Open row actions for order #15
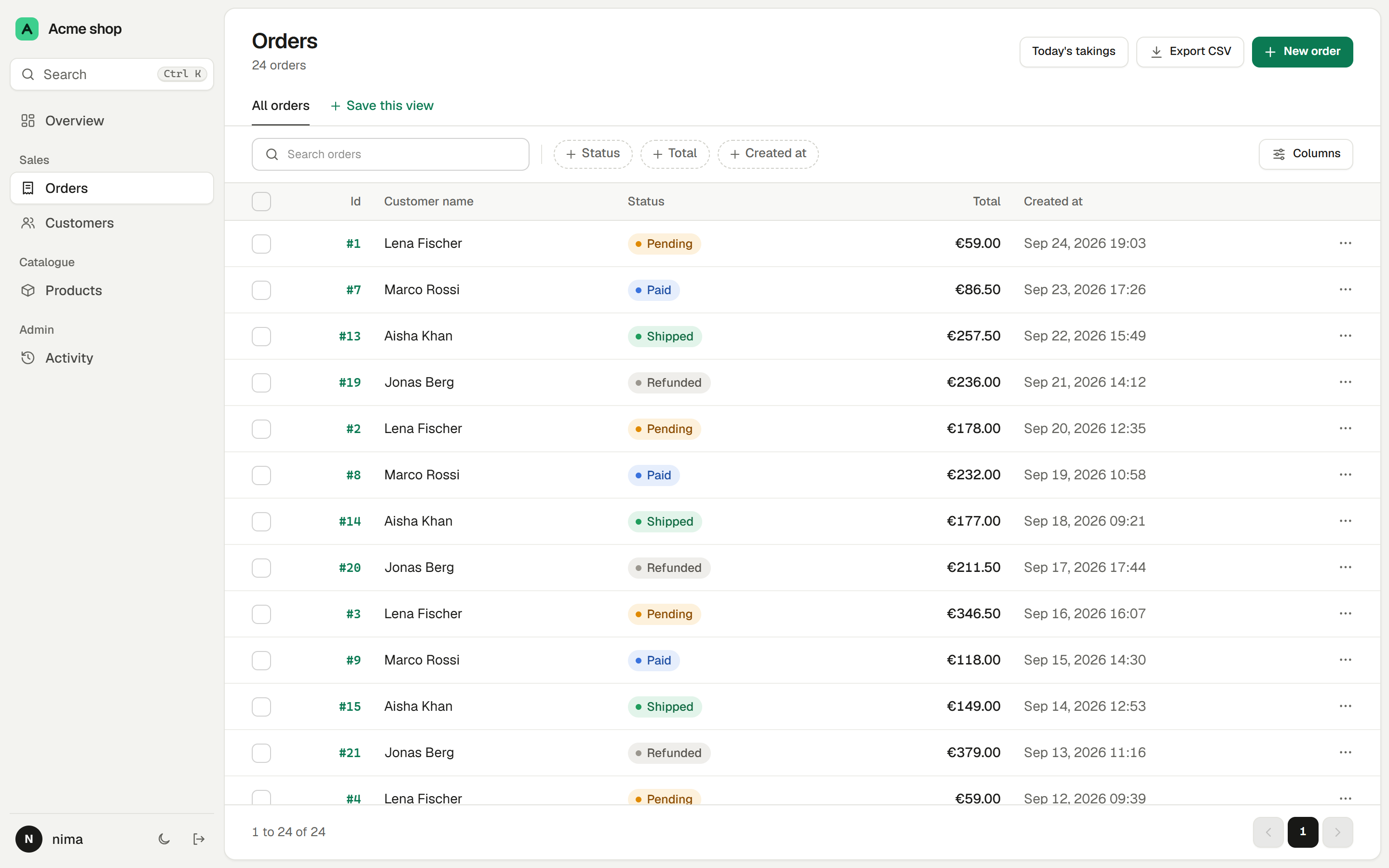The image size is (1389, 868). point(1346,706)
